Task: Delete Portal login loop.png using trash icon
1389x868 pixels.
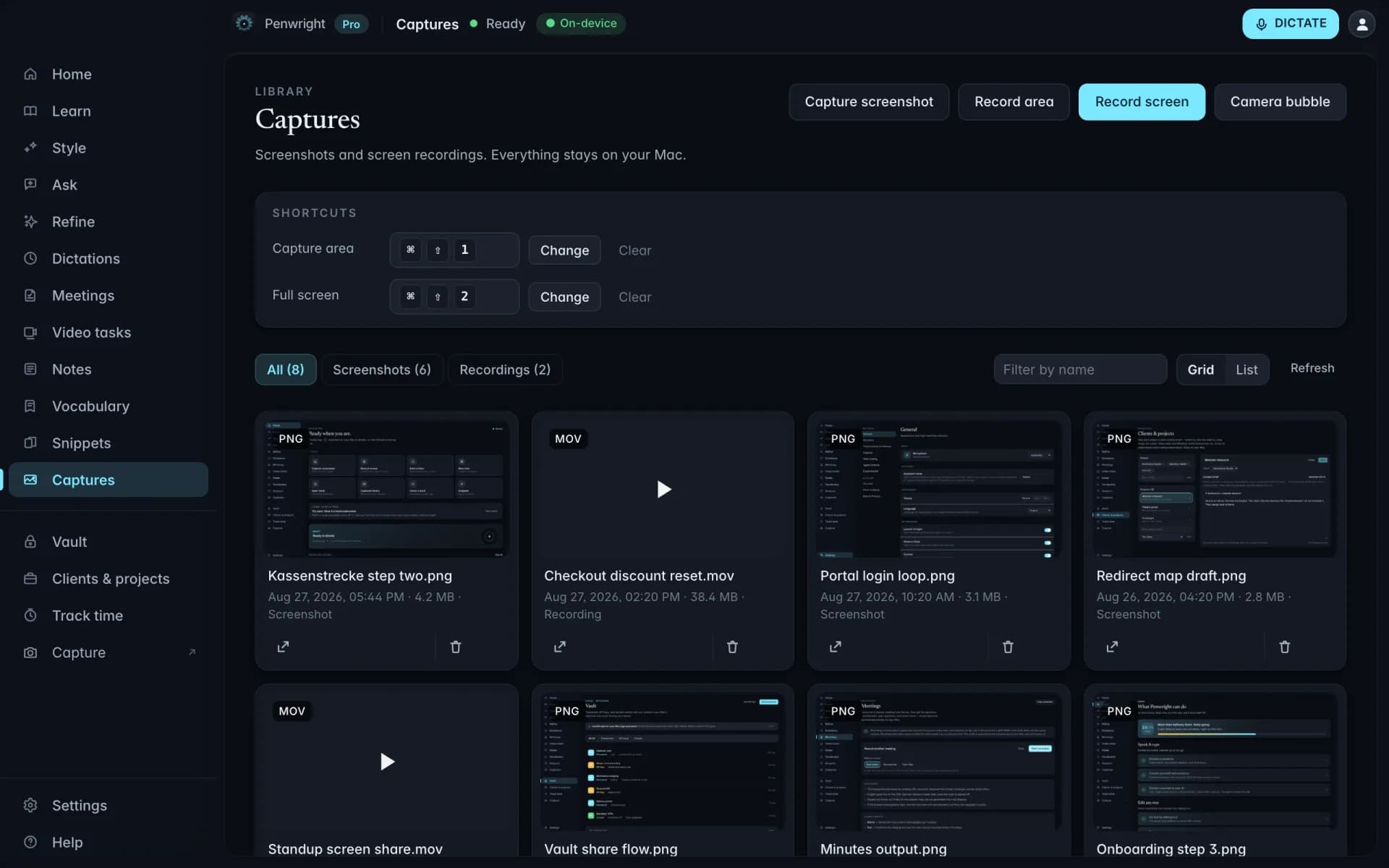Action: click(x=1008, y=647)
